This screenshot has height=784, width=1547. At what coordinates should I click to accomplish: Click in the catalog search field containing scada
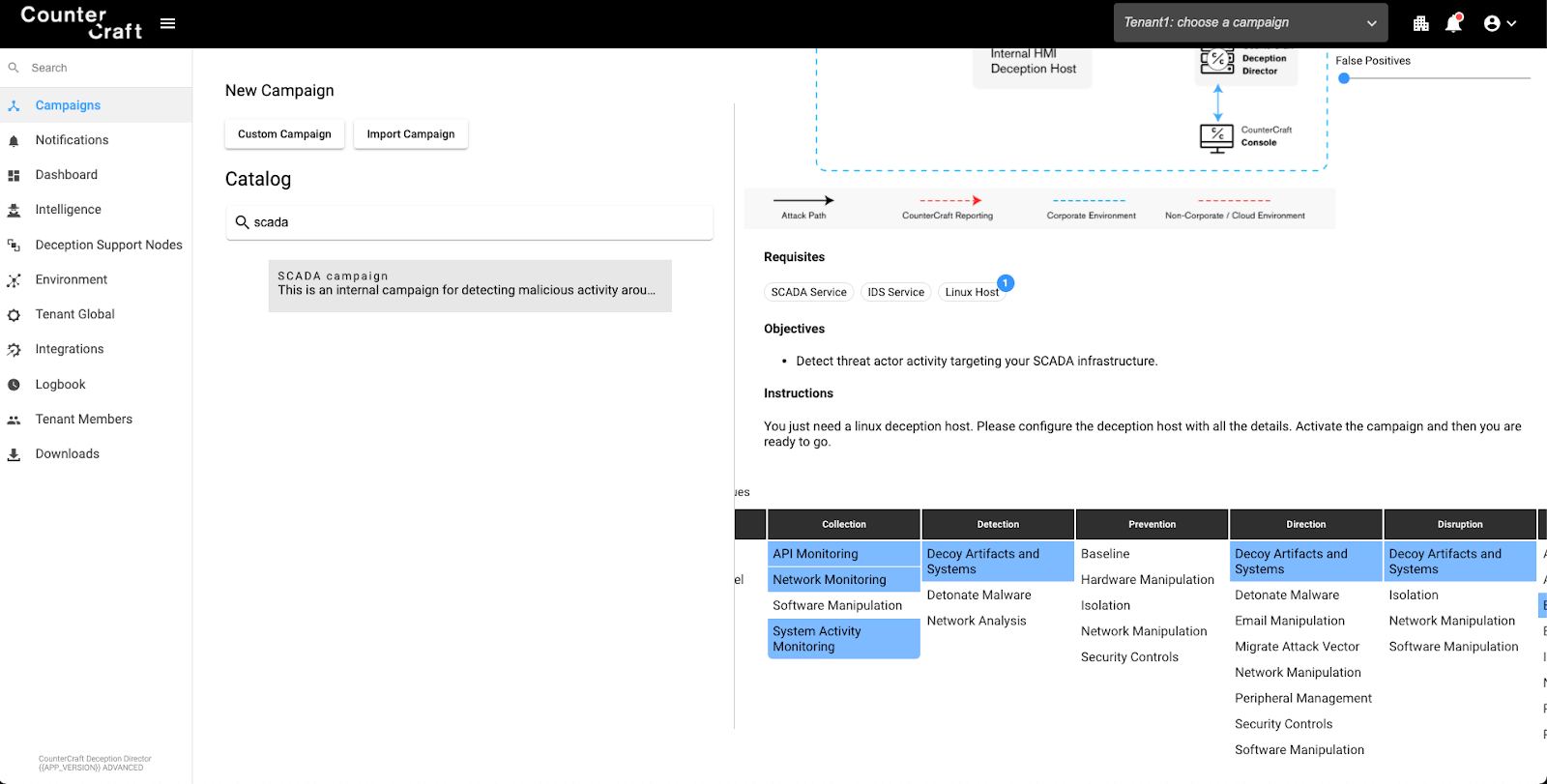point(470,222)
